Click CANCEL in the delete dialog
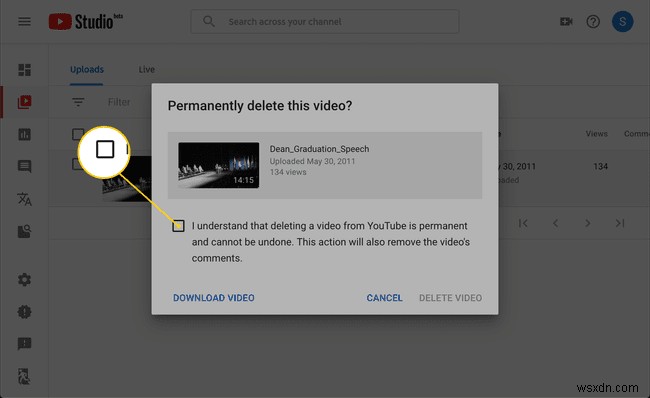The image size is (650, 398). (384, 298)
